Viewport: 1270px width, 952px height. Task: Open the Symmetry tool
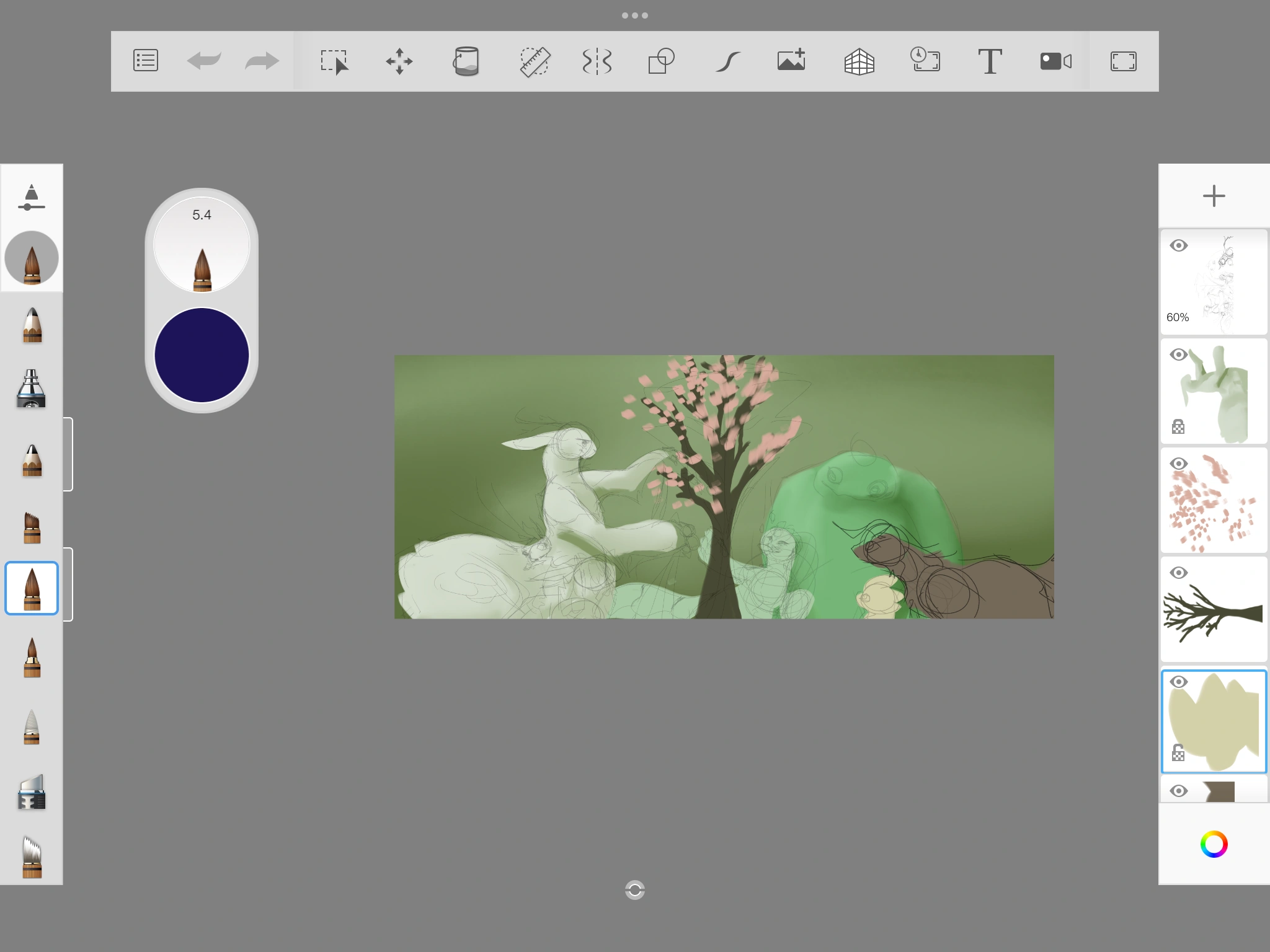597,61
